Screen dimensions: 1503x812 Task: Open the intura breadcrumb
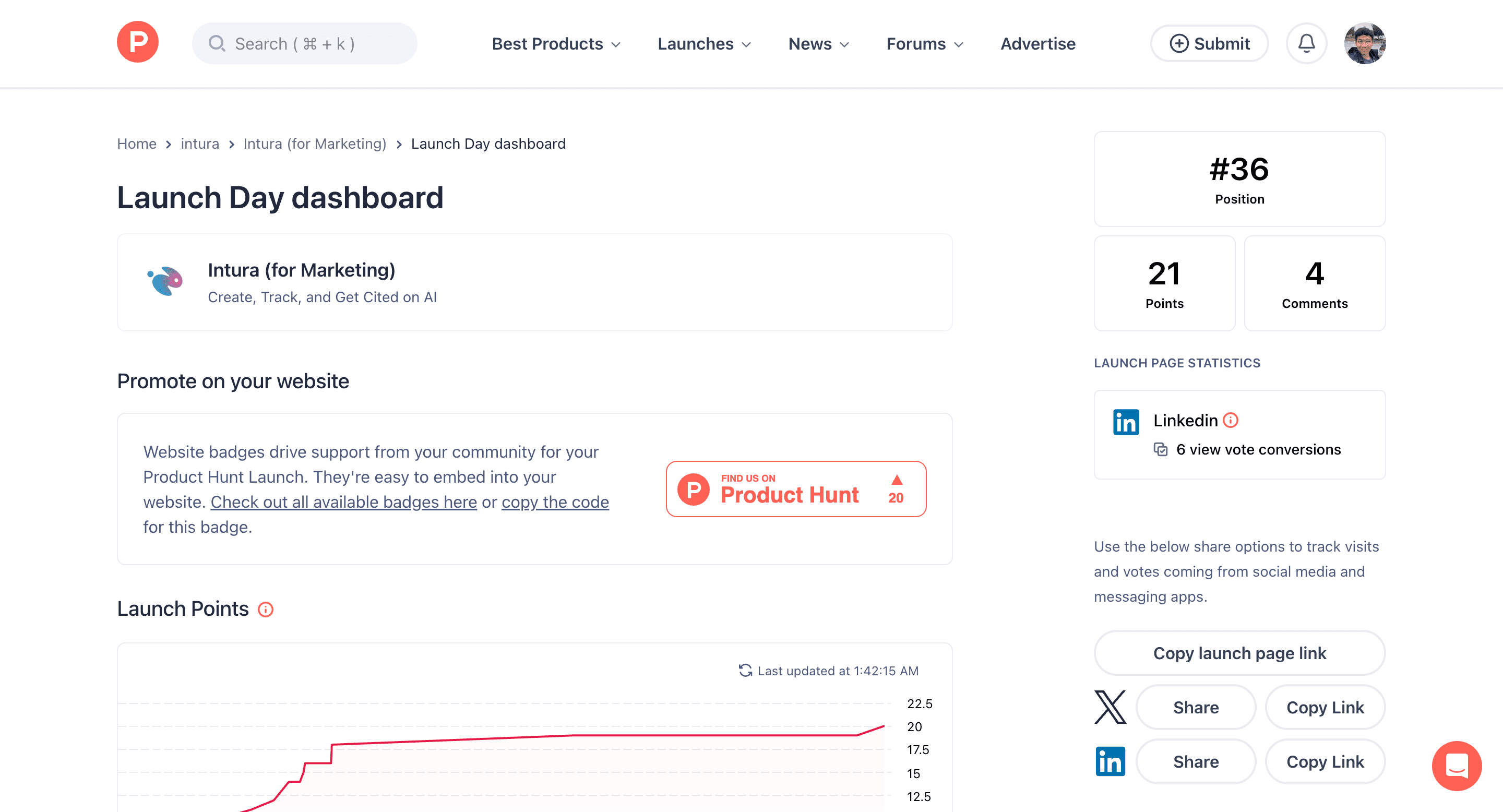coord(199,144)
